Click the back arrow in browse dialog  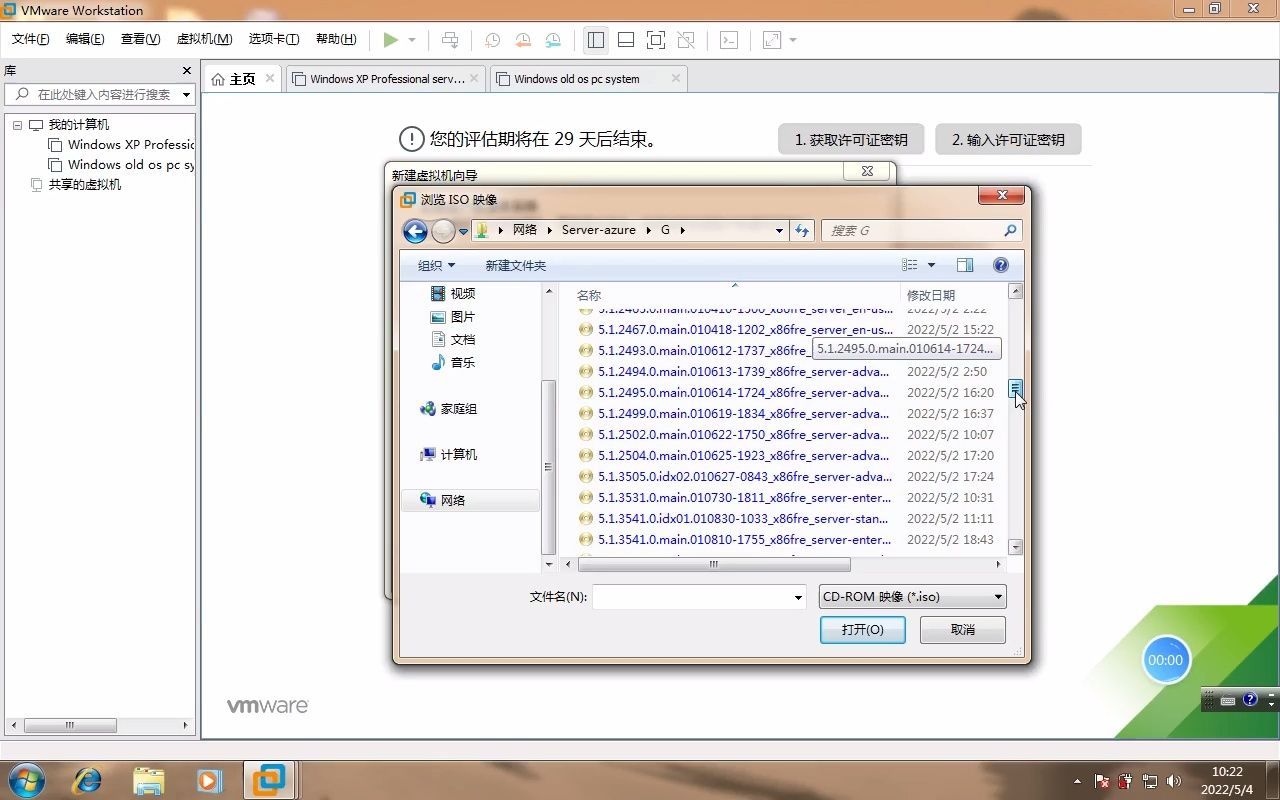pos(415,231)
